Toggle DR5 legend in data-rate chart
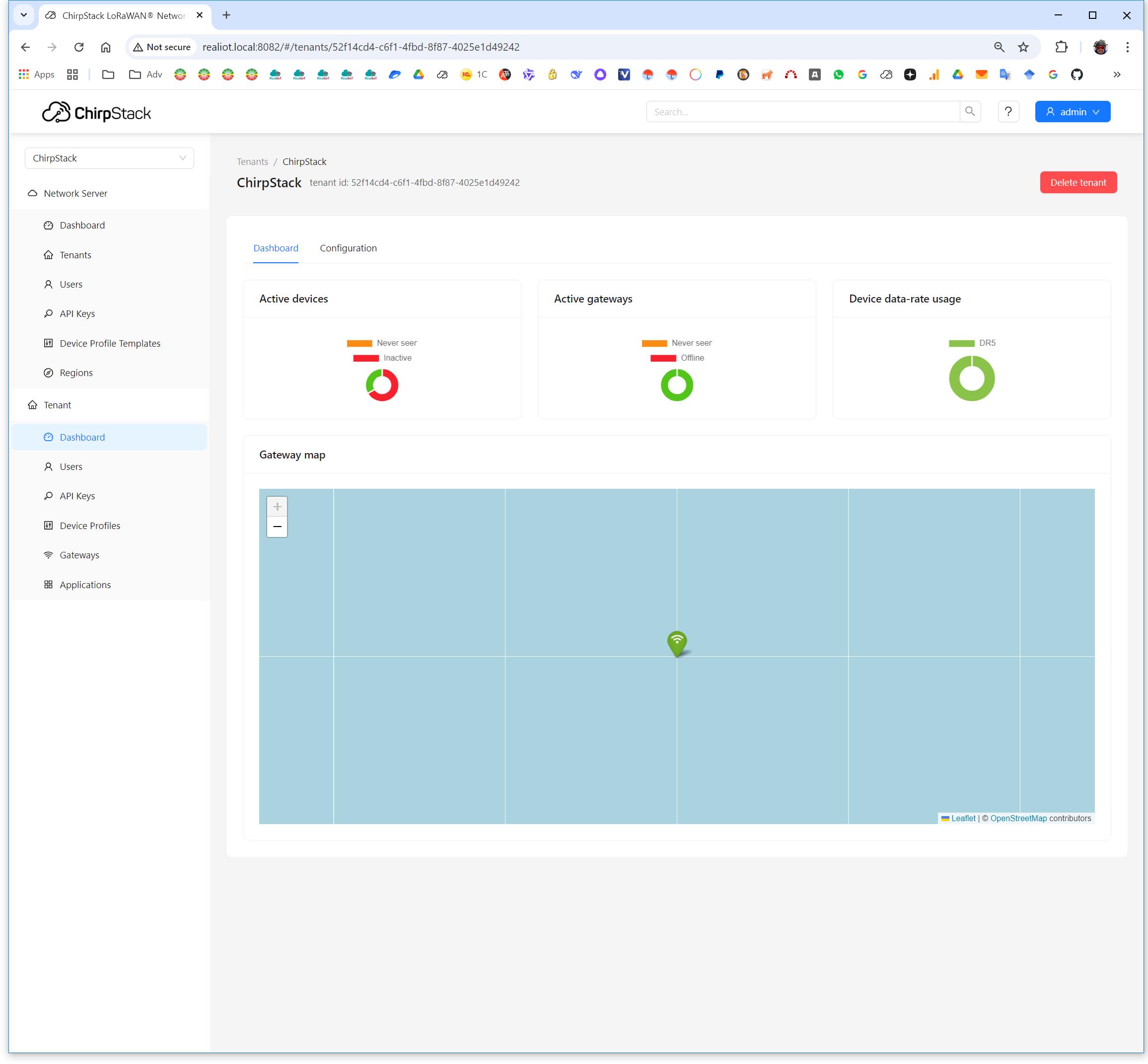Image resolution: width=1148 pixels, height=1064 pixels. tap(972, 343)
